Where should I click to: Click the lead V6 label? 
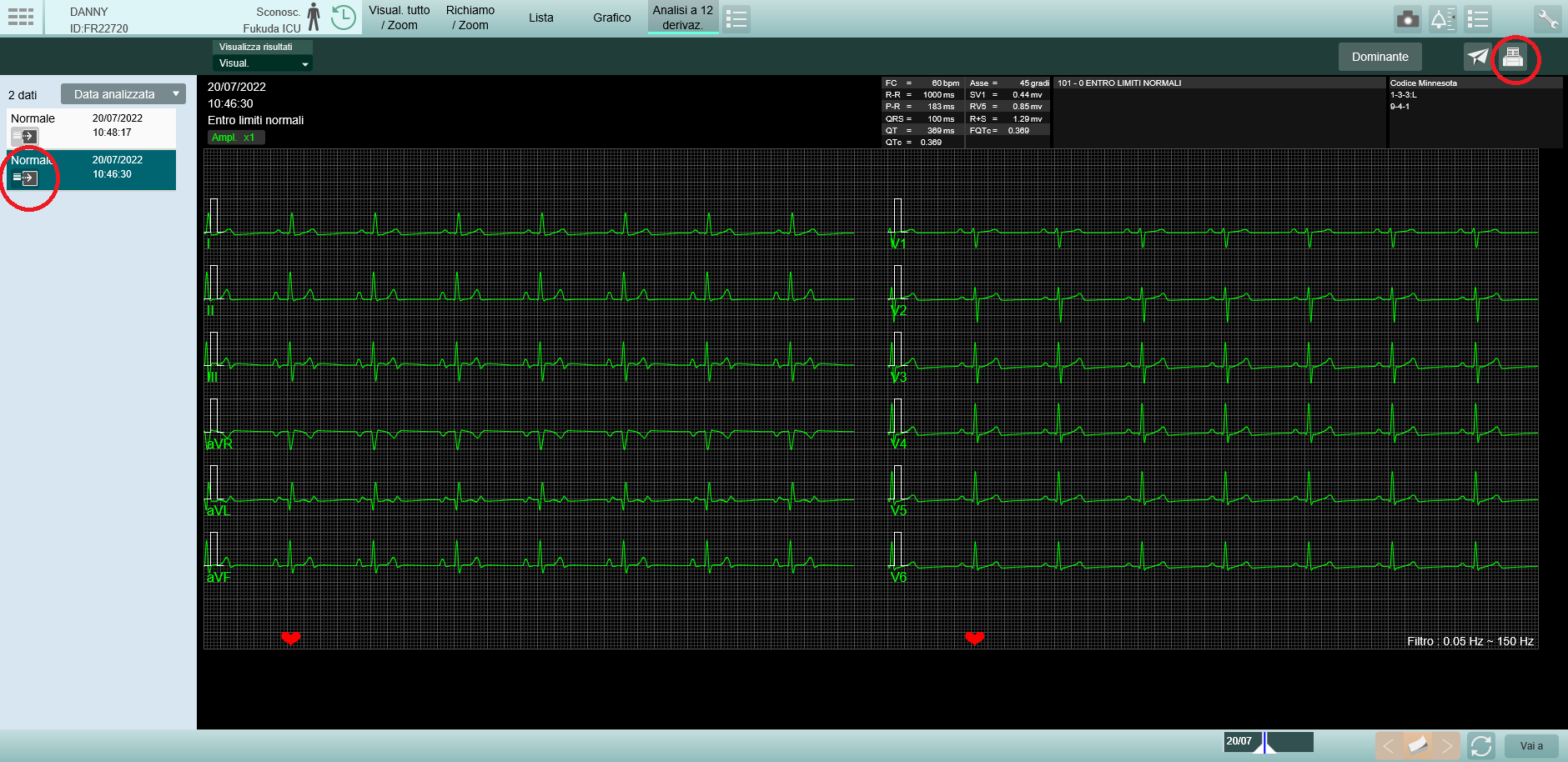(898, 577)
